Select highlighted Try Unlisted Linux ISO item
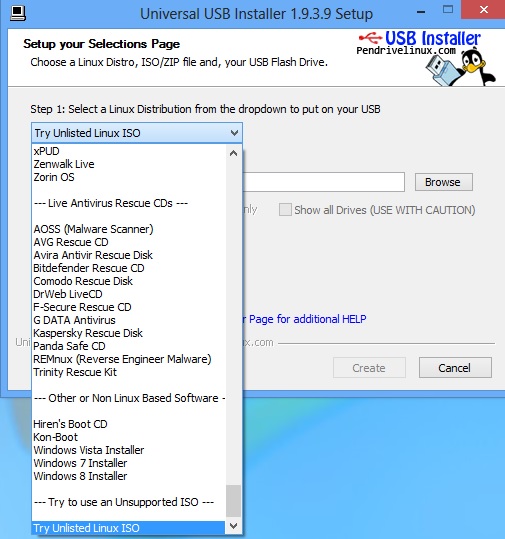The height and width of the screenshot is (539, 505). click(x=129, y=528)
